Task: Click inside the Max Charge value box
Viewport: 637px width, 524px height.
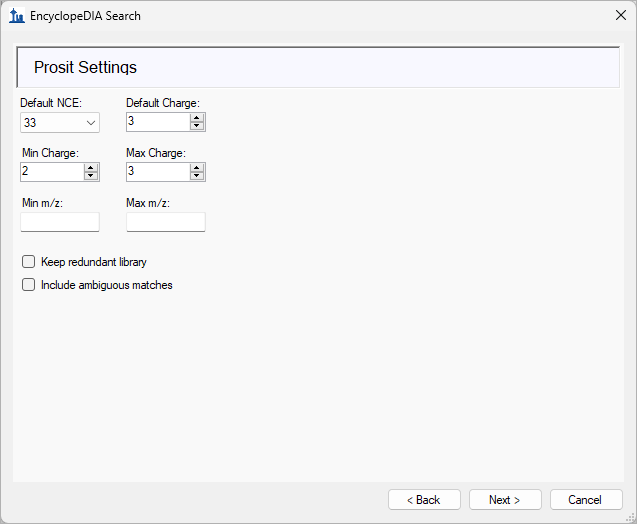Action: coord(157,172)
